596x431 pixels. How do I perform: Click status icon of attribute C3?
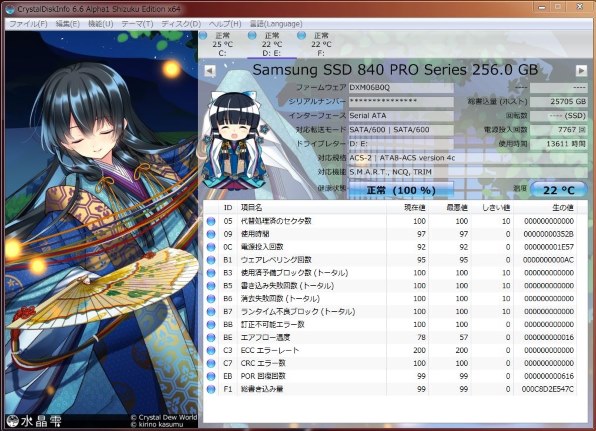click(211, 350)
